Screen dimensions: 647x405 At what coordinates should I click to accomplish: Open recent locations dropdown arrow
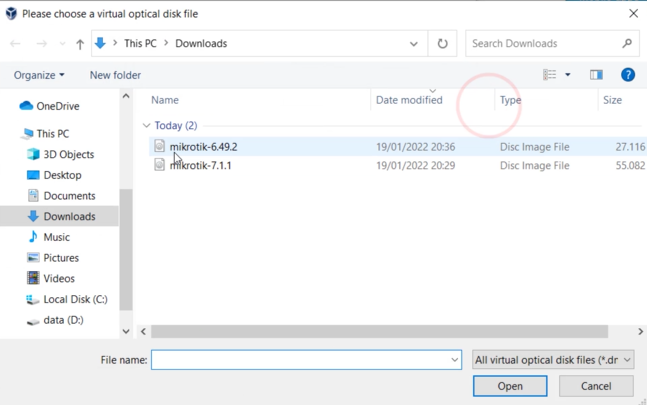(62, 43)
